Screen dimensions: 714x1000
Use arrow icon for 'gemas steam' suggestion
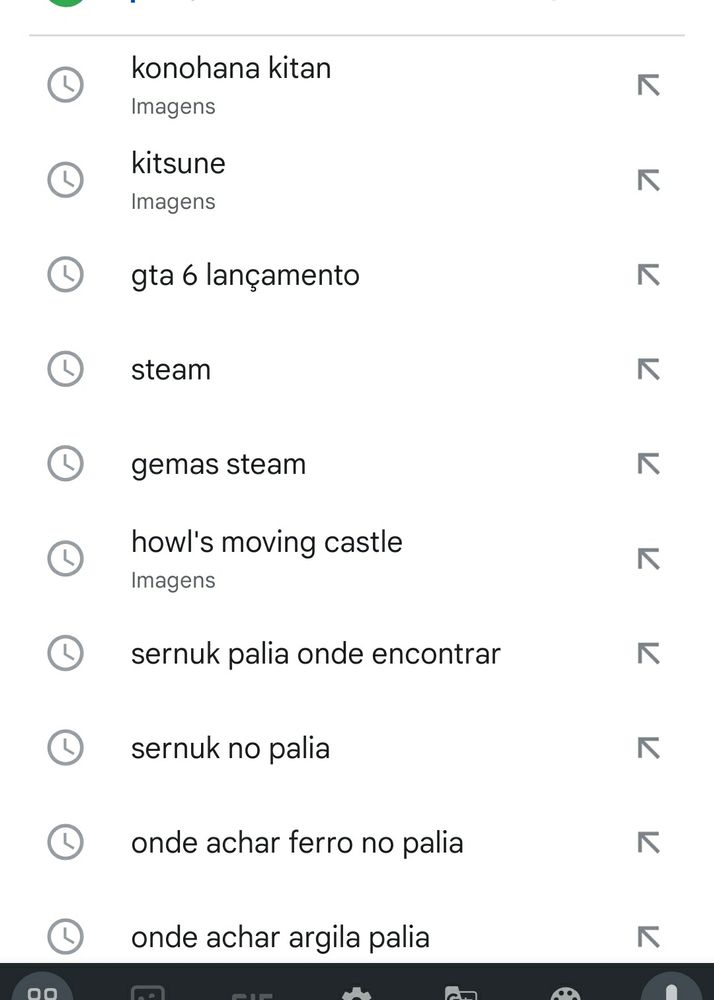click(x=648, y=464)
